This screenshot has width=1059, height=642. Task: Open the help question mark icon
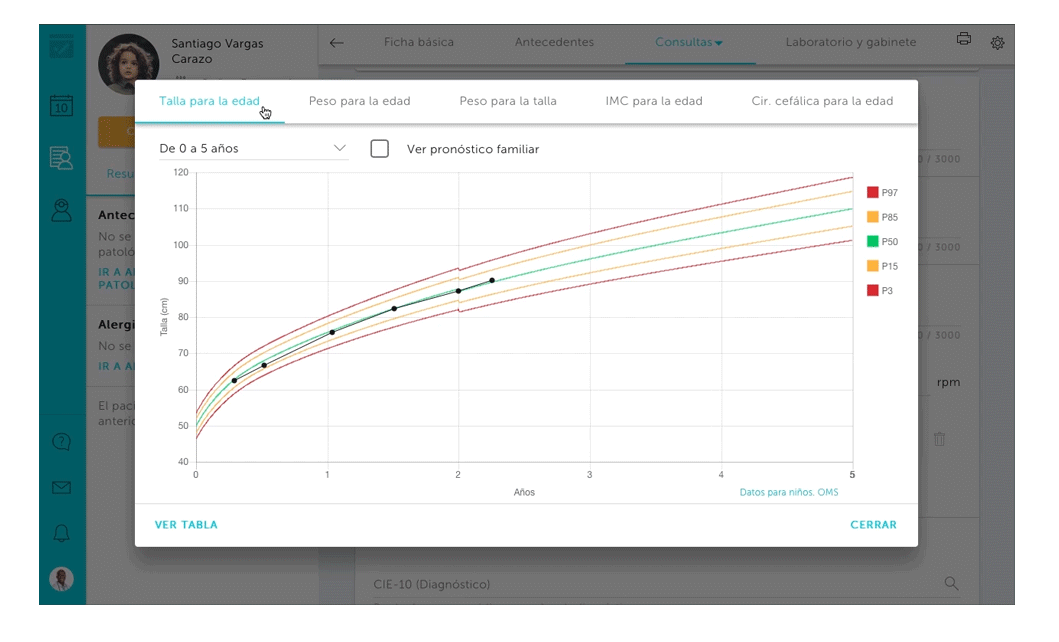(x=61, y=442)
